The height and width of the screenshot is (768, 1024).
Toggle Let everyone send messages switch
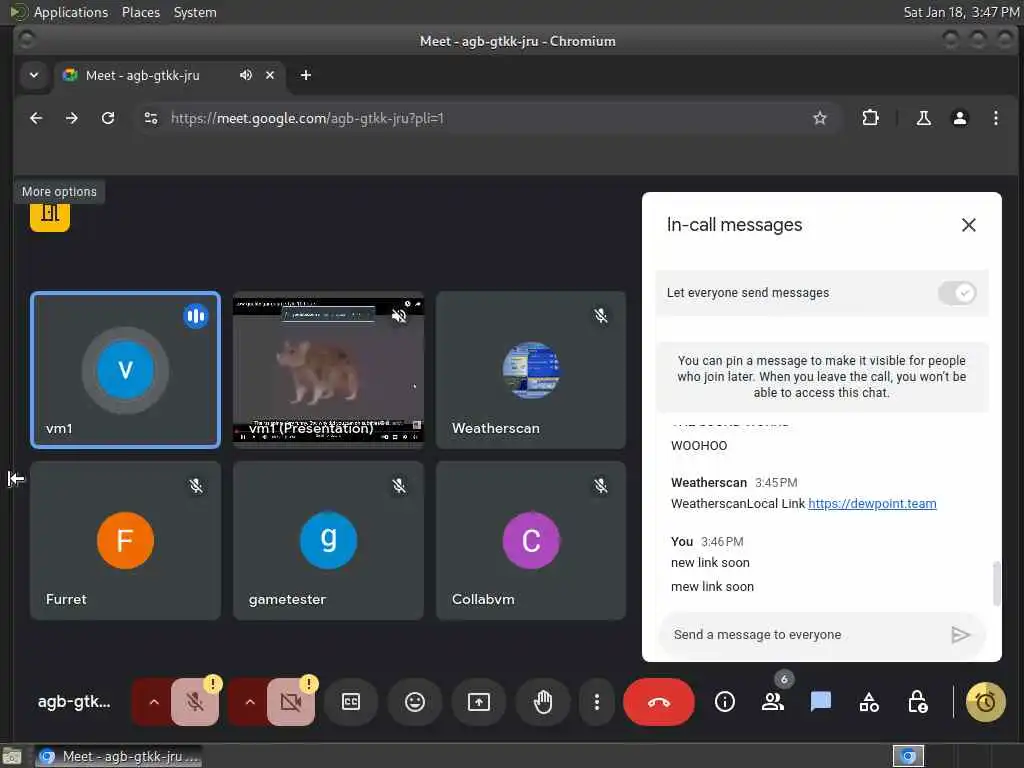(957, 293)
